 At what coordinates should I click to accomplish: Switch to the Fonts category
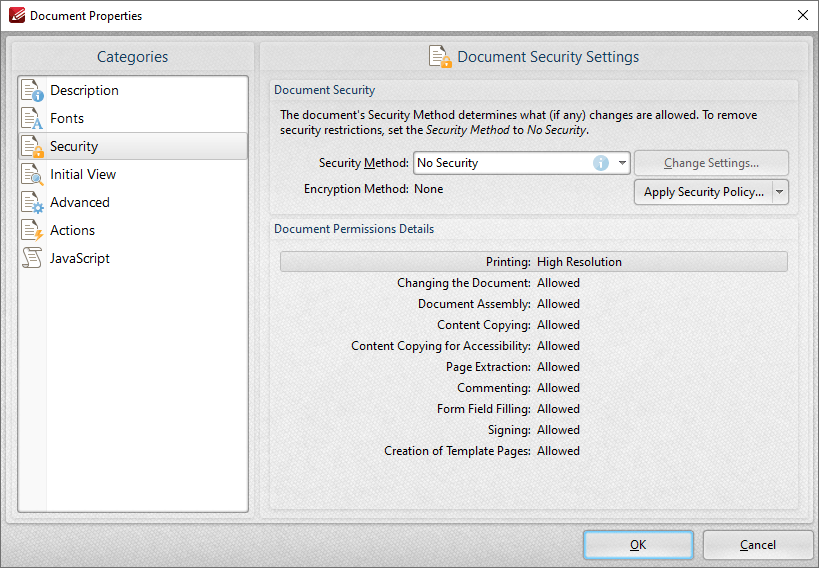133,118
